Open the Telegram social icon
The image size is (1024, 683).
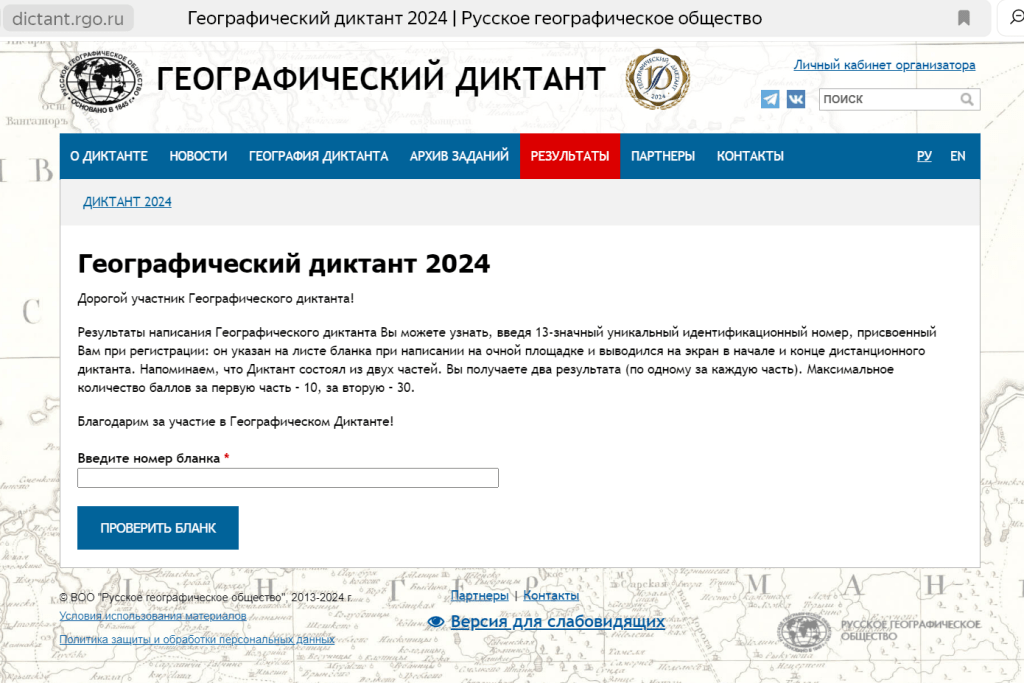click(770, 99)
